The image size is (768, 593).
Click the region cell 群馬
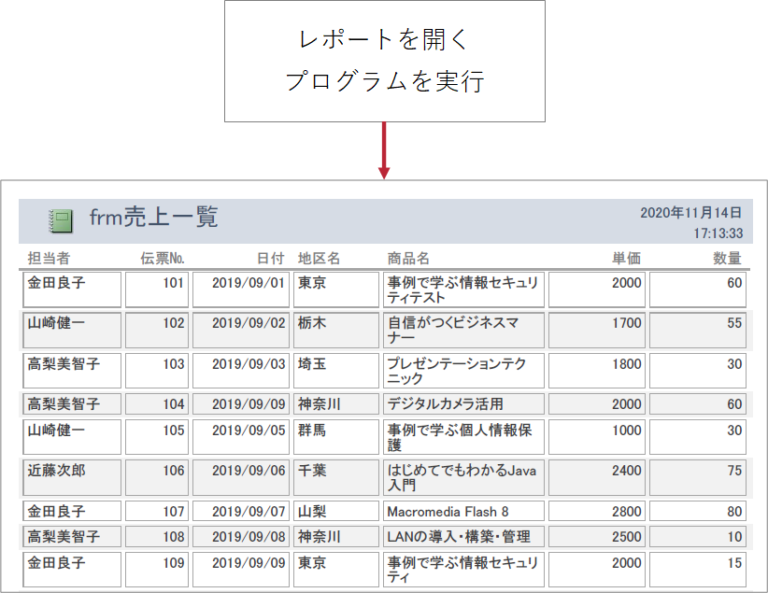(336, 437)
